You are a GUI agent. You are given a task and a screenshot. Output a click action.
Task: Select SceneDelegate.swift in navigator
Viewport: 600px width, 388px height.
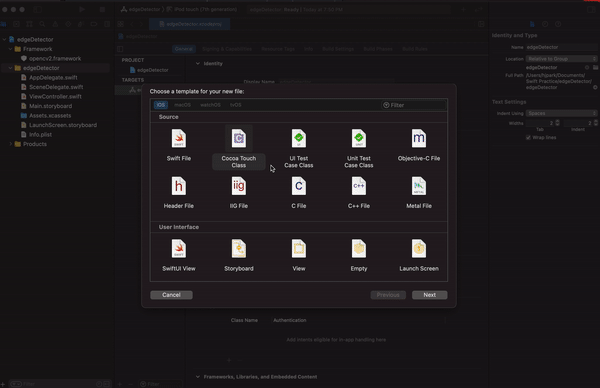coord(56,87)
